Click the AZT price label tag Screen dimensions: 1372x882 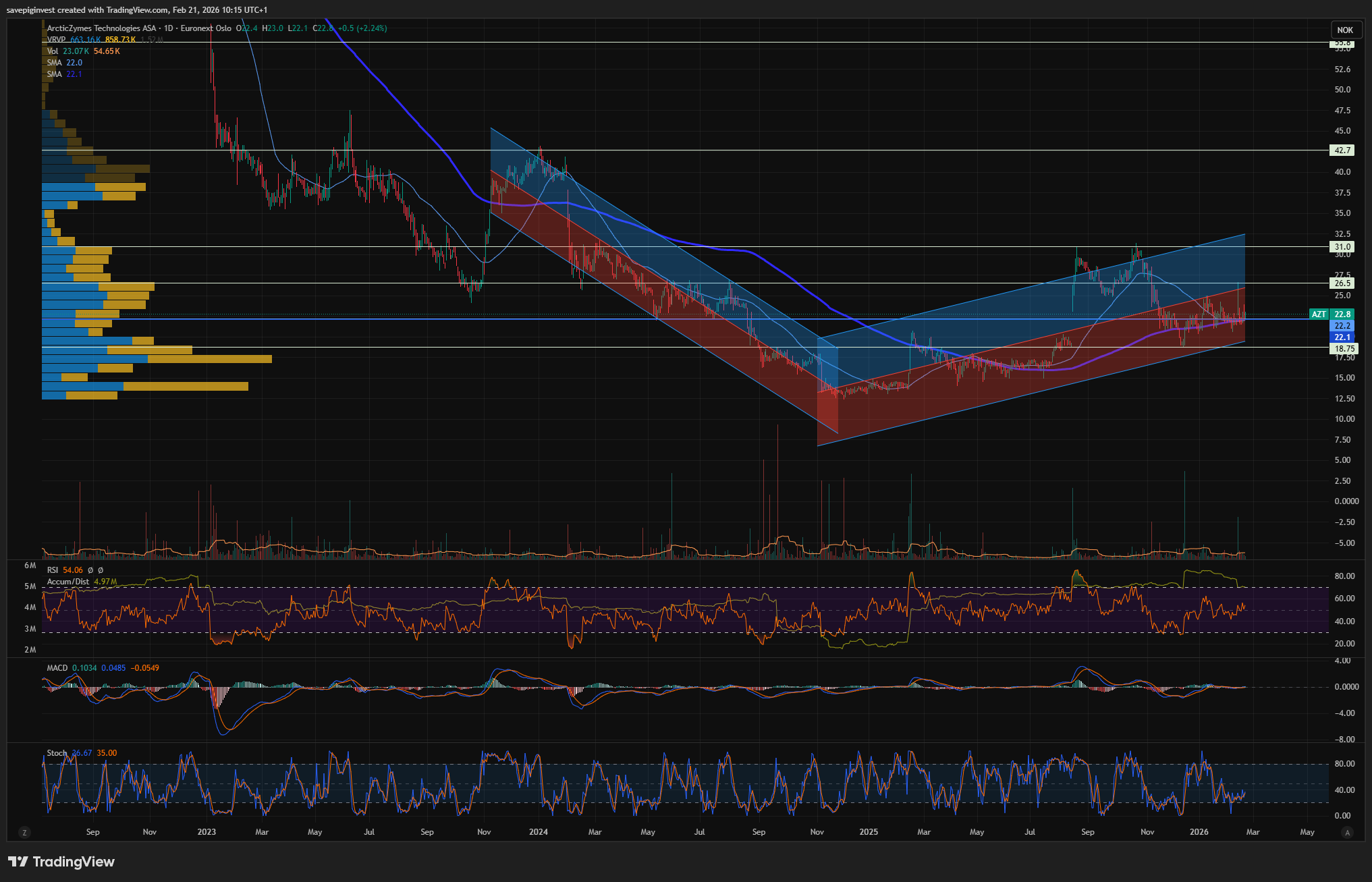1319,314
